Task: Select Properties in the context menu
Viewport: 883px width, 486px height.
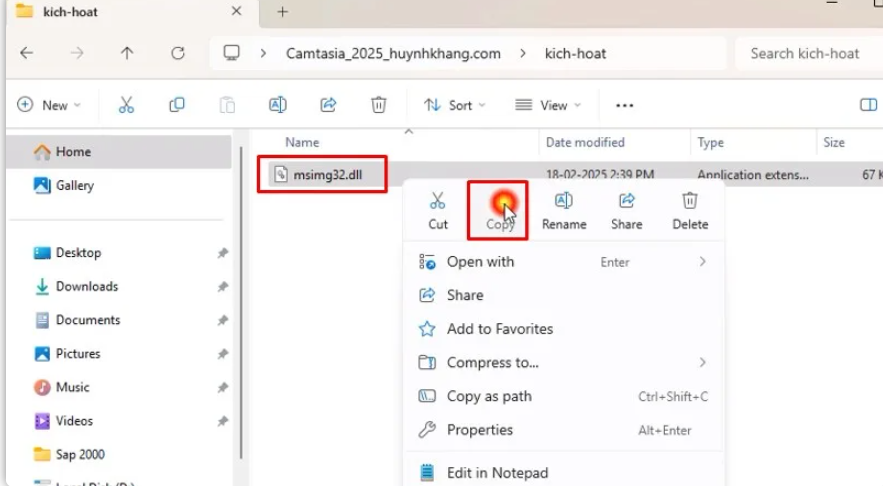Action: [x=479, y=430]
